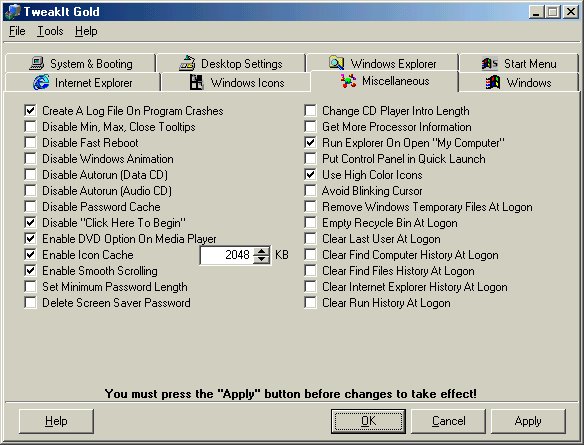Image resolution: width=584 pixels, height=445 pixels.
Task: Uncheck Disable "Click Here To Begin"
Action: click(31, 223)
